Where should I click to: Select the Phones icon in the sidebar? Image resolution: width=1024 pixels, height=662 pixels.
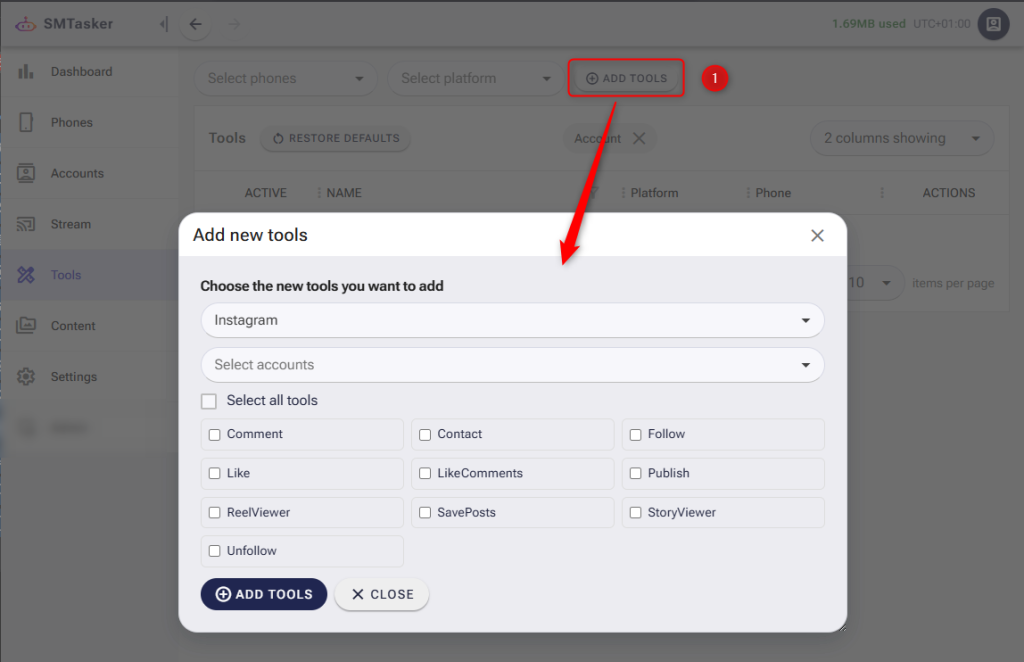[x=25, y=122]
